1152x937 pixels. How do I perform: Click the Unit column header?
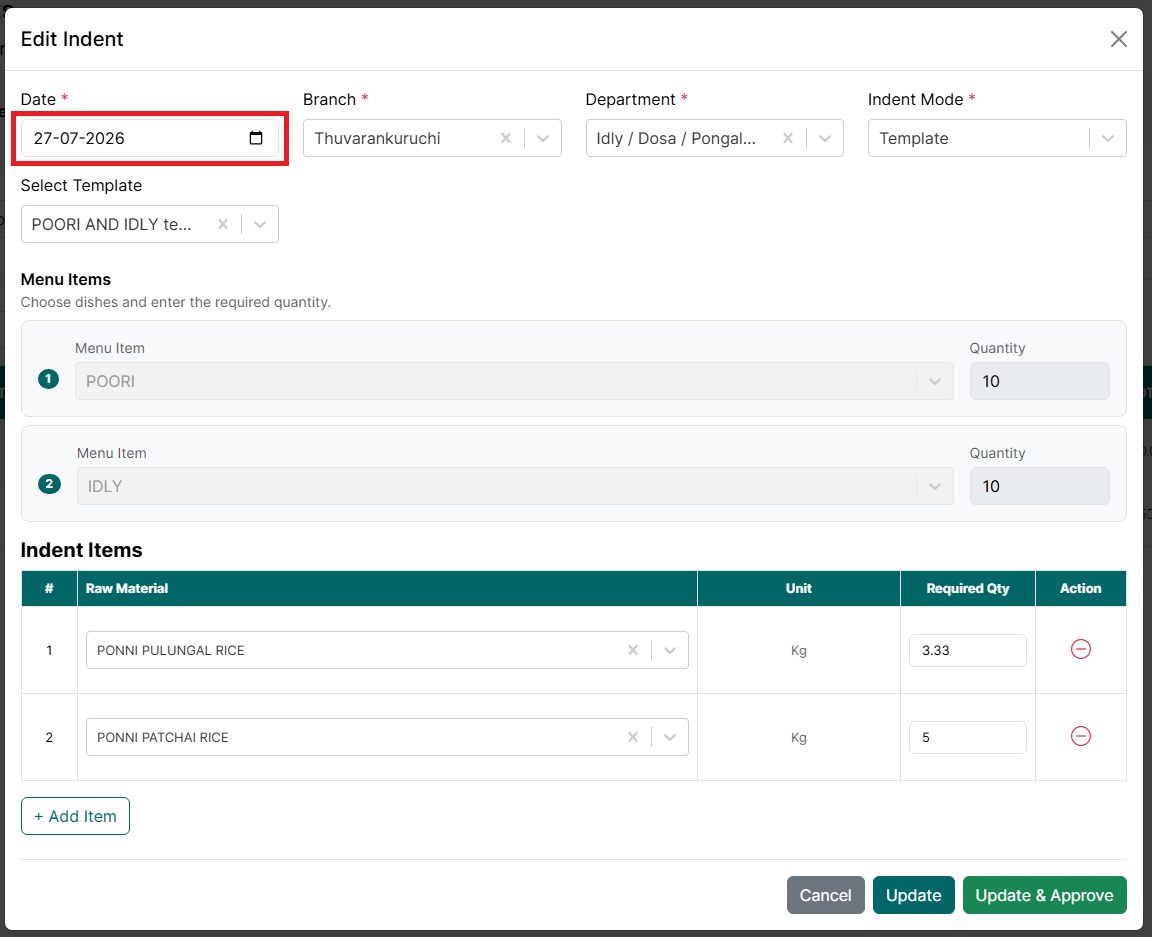[799, 589]
